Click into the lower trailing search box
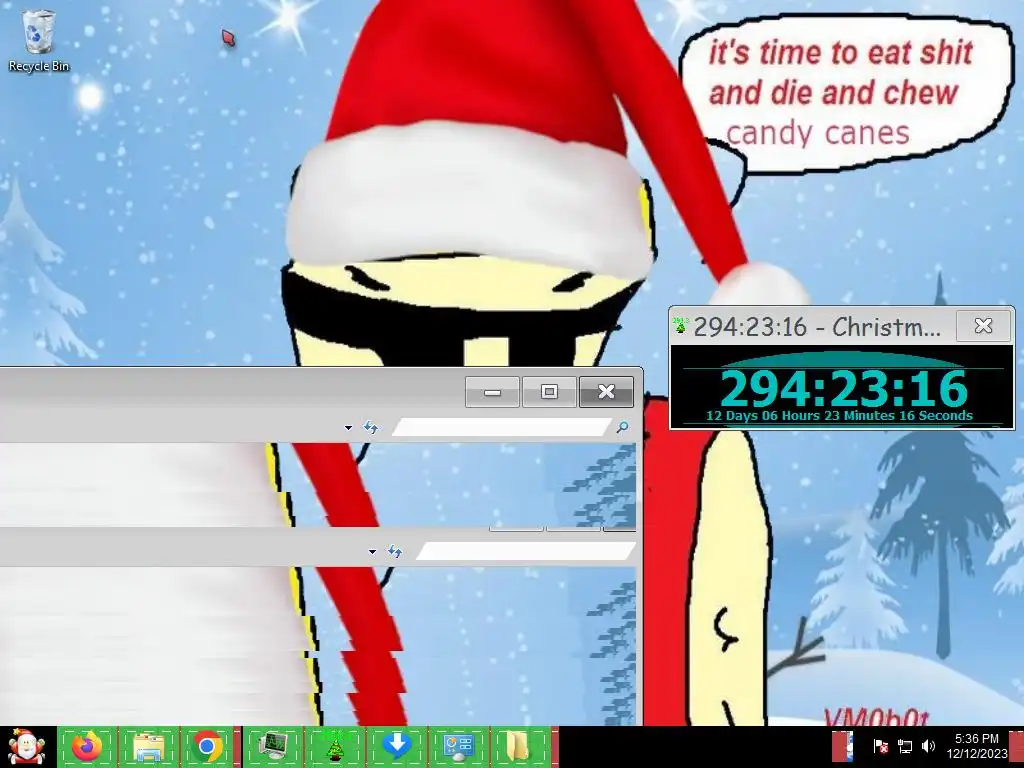This screenshot has width=1024, height=768. pos(526,552)
